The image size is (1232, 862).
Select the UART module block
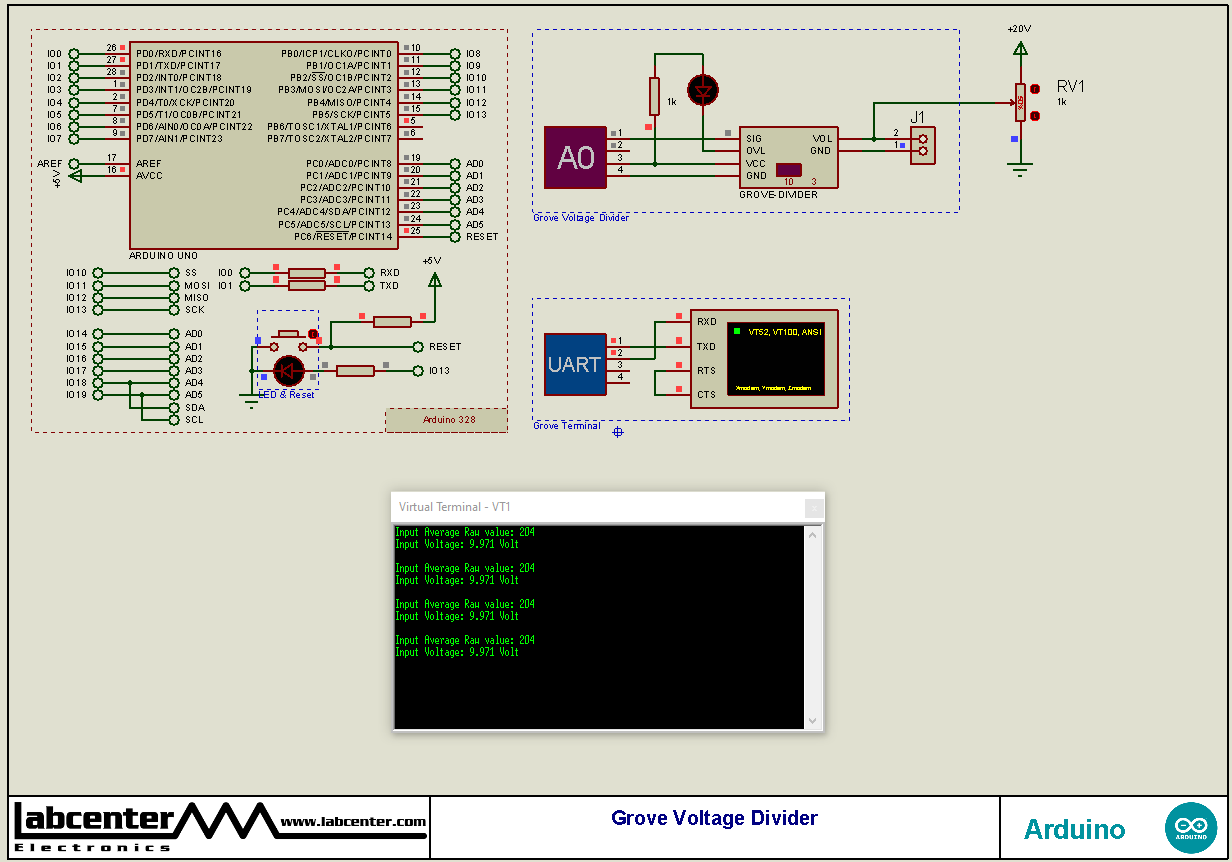pos(574,365)
